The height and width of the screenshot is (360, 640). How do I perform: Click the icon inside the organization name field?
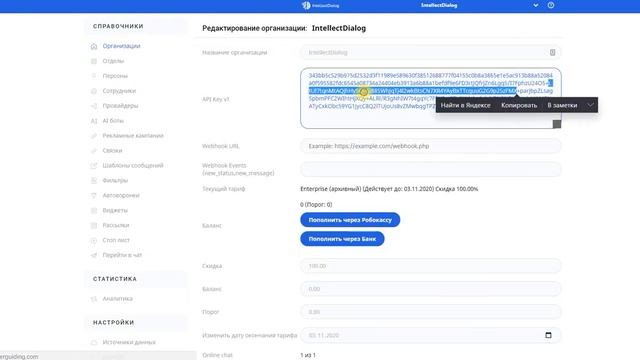[x=552, y=52]
